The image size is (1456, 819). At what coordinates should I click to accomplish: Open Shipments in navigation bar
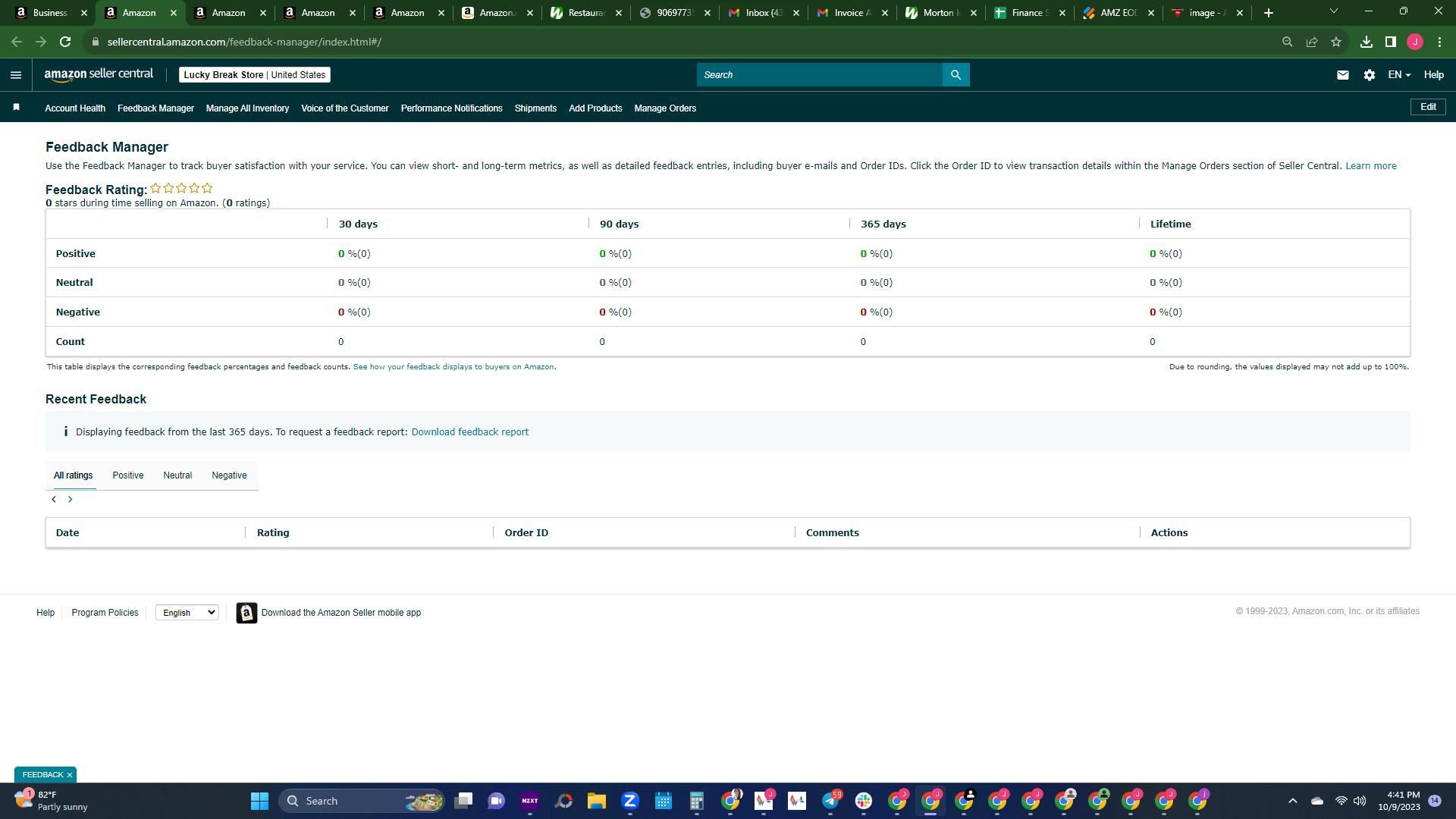pos(535,108)
